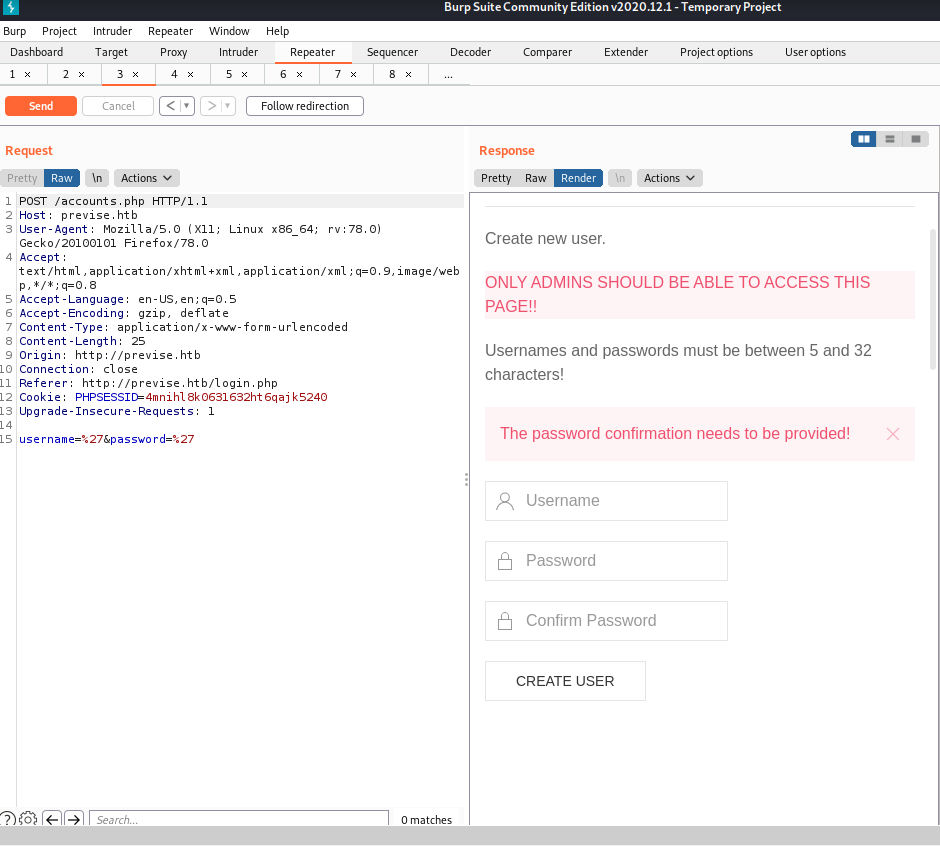Go to previous search match arrow

tap(52, 820)
